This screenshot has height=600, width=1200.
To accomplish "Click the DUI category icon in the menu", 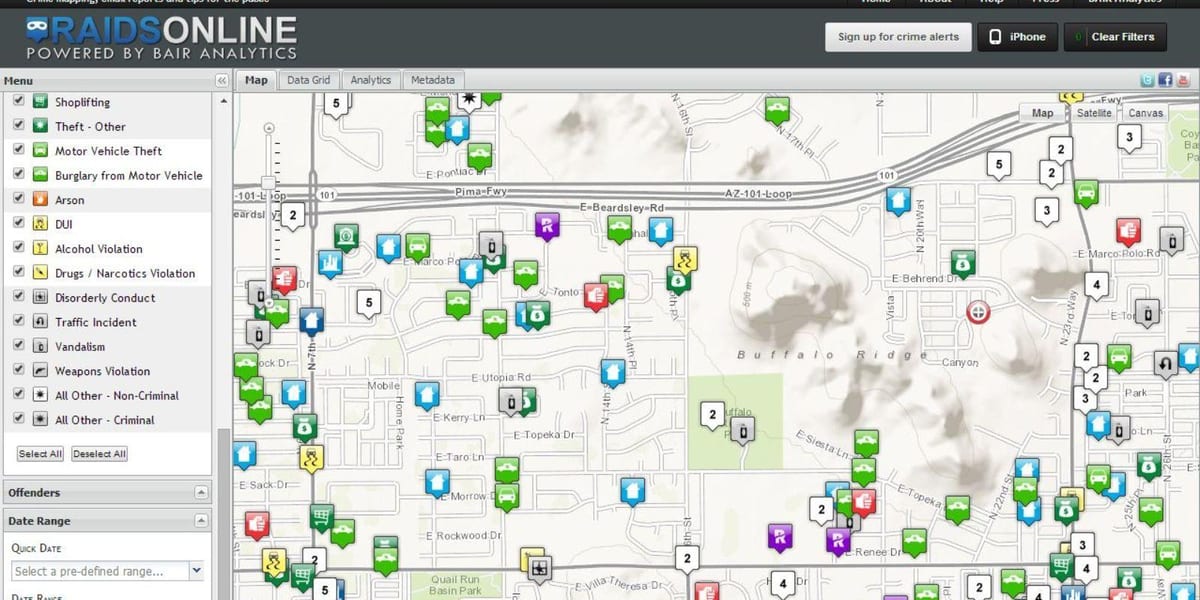I will [x=40, y=224].
